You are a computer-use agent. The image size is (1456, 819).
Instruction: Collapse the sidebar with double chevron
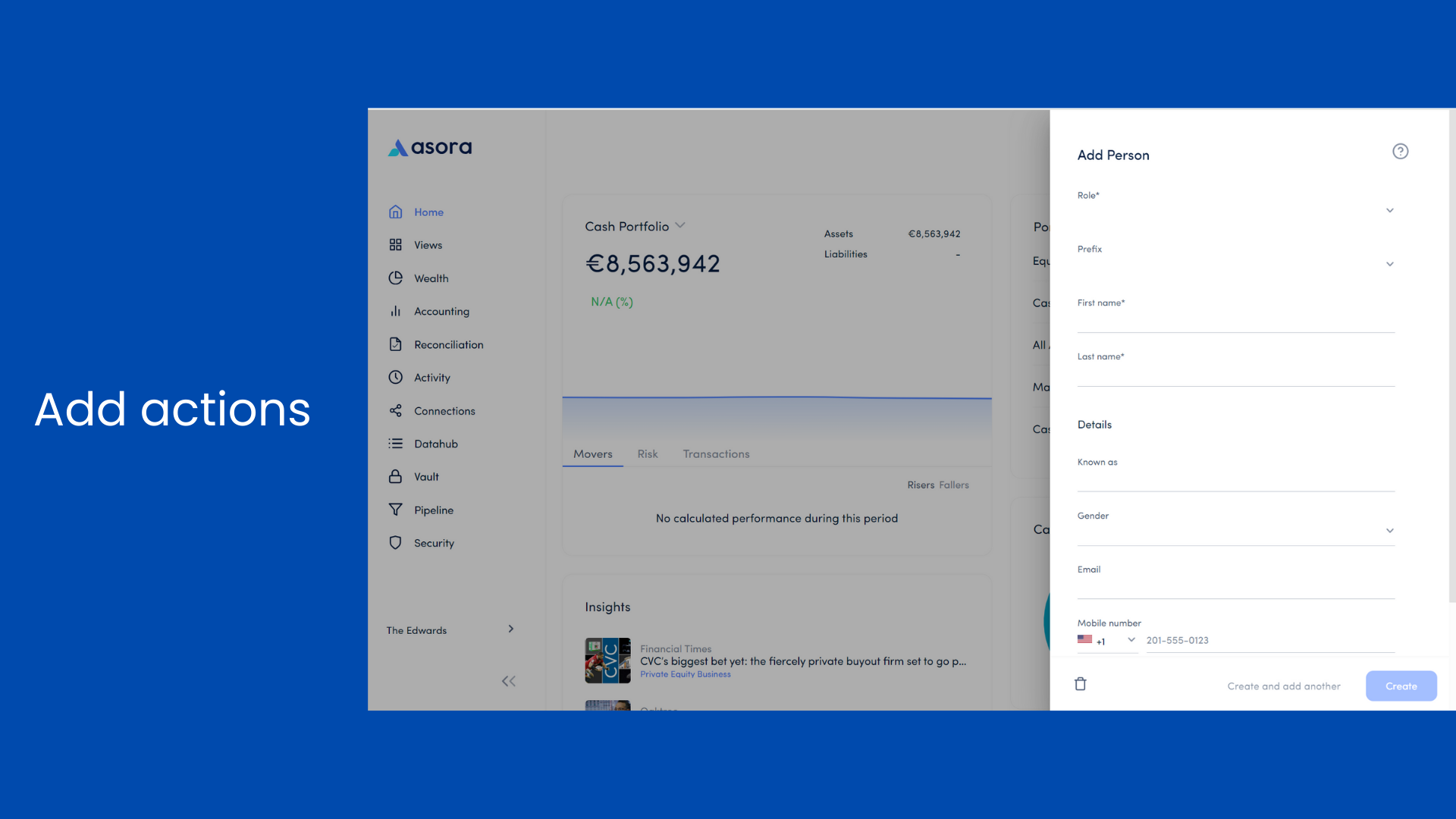pyautogui.click(x=508, y=681)
